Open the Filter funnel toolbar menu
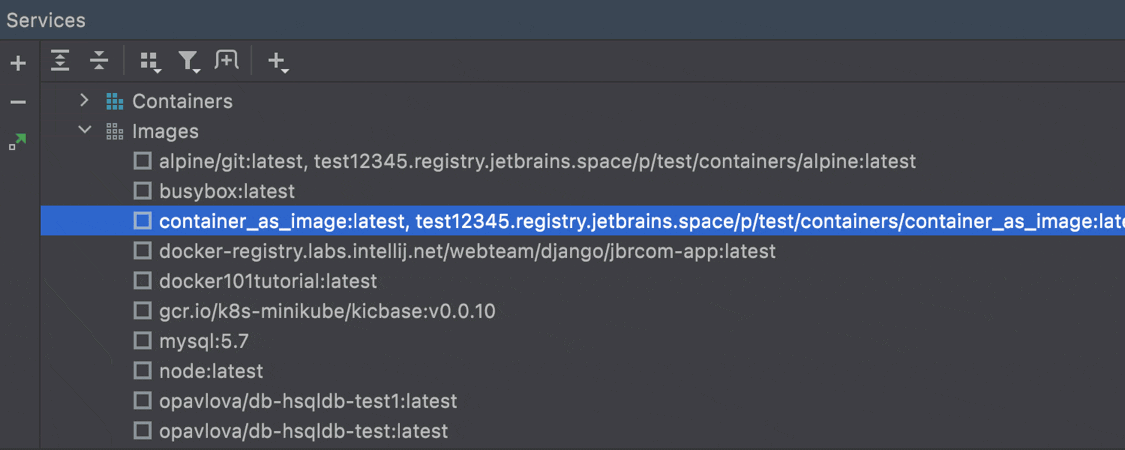The image size is (1125, 450). click(189, 62)
